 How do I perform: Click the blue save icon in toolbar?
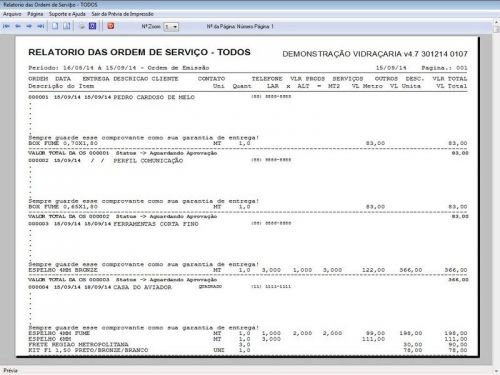coord(92,26)
